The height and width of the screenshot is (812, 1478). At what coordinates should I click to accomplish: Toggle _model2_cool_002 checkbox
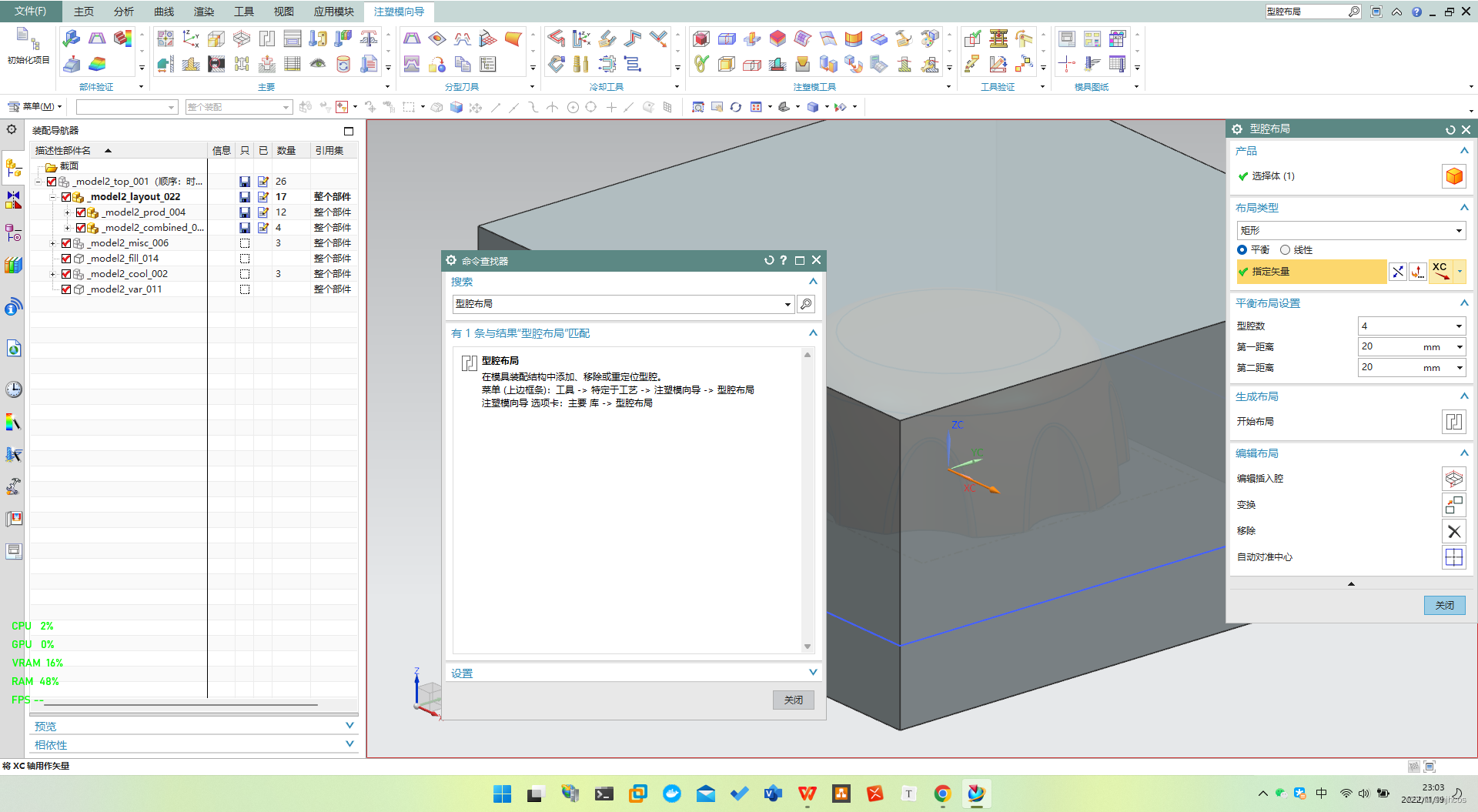(x=66, y=274)
